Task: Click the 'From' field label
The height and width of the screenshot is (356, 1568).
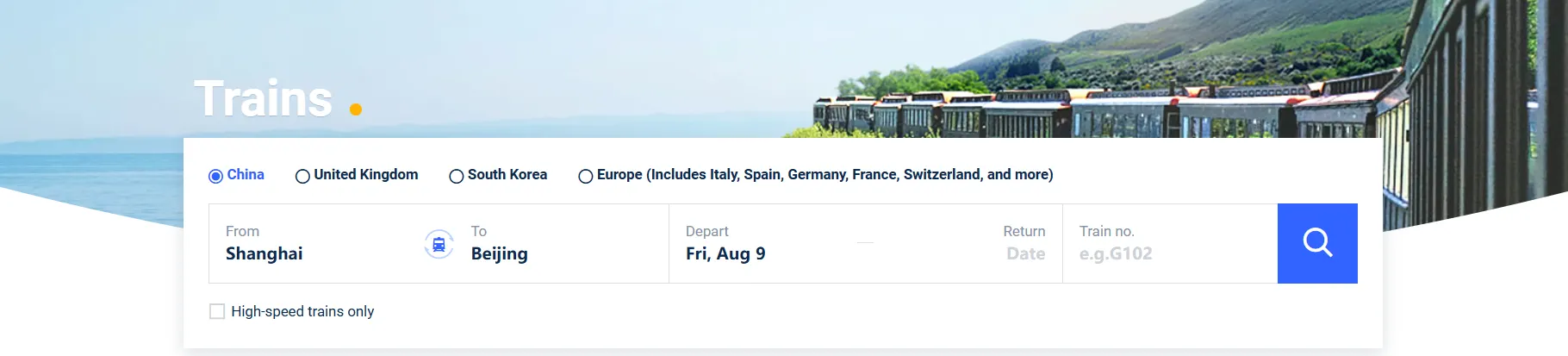Action: [x=242, y=231]
